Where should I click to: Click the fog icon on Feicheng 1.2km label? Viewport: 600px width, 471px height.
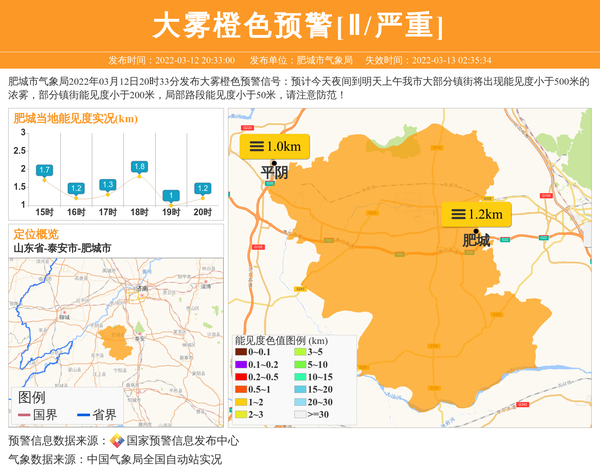coord(457,214)
